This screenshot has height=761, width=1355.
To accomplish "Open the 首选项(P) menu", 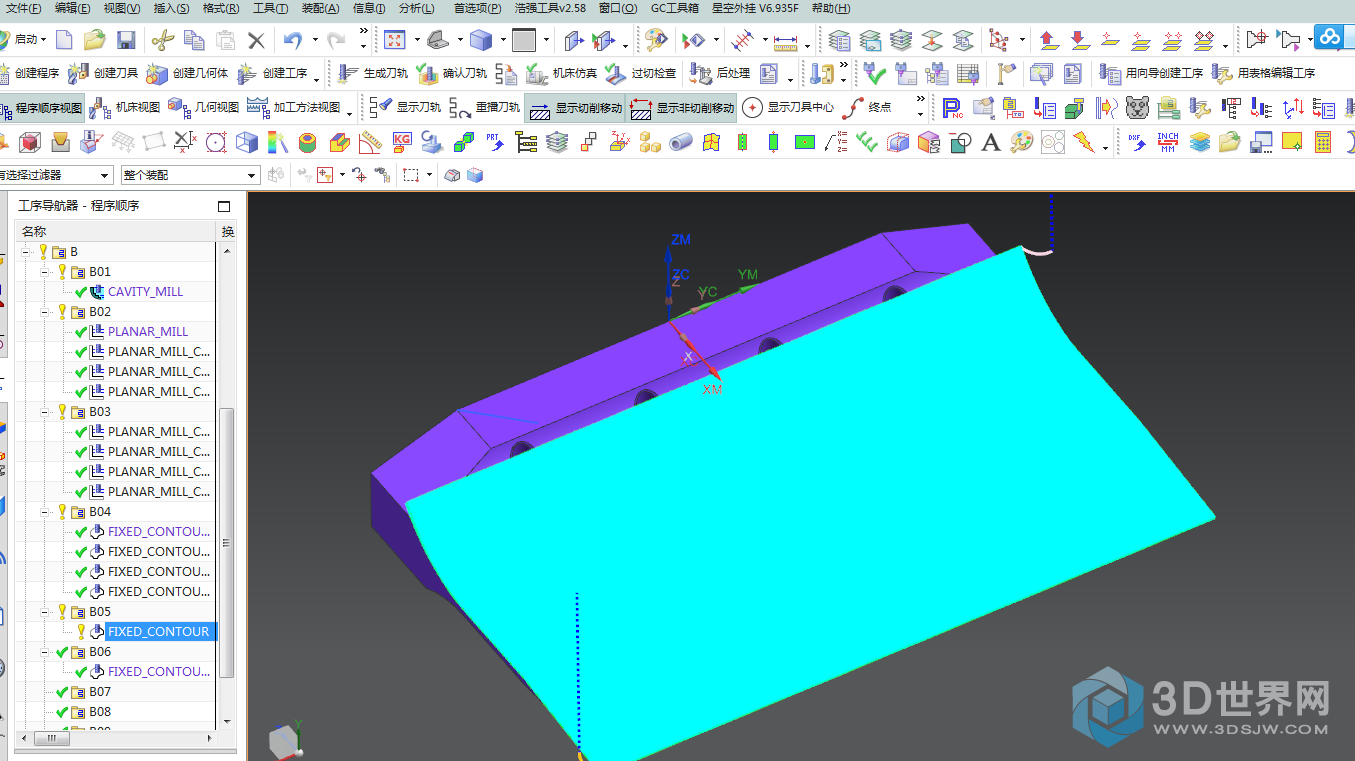I will coord(477,8).
